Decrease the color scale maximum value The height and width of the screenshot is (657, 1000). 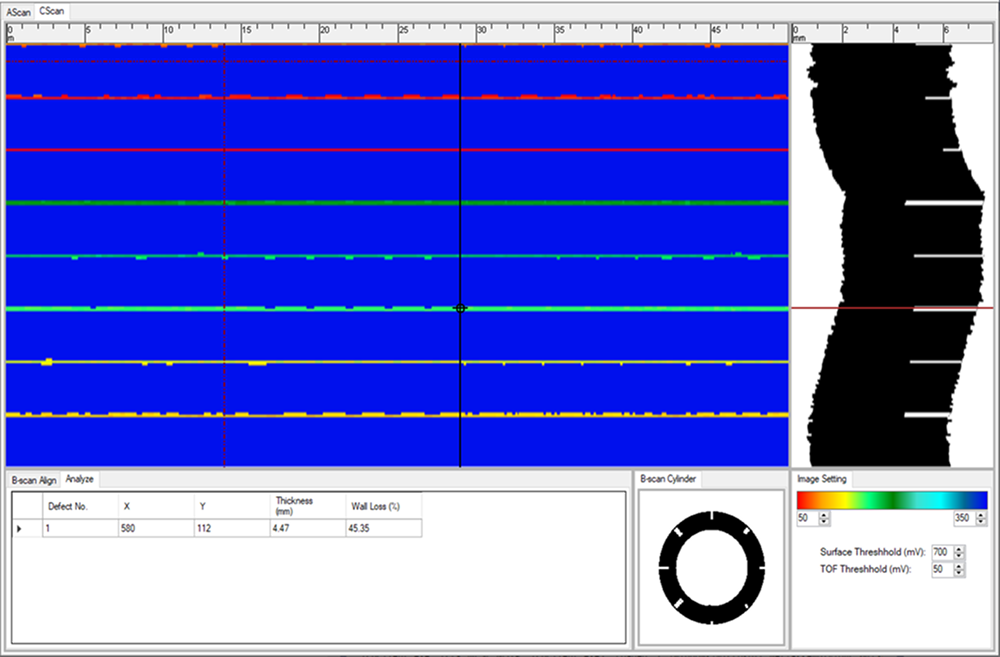click(981, 523)
